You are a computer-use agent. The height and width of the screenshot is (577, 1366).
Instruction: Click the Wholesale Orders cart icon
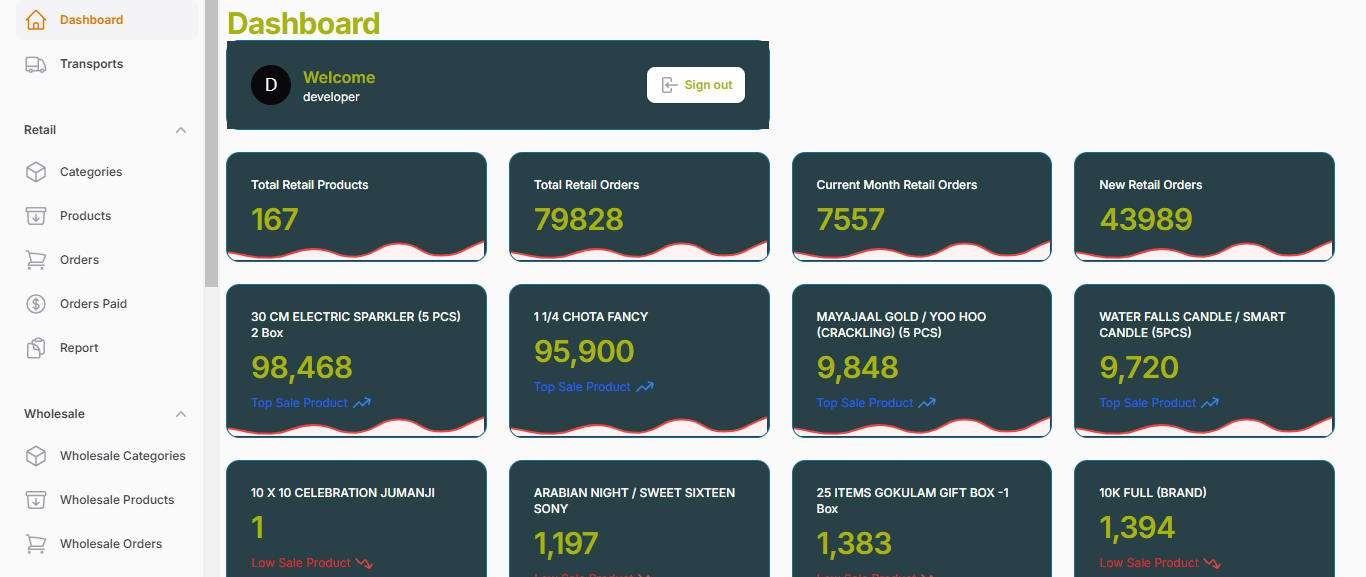[x=36, y=544]
